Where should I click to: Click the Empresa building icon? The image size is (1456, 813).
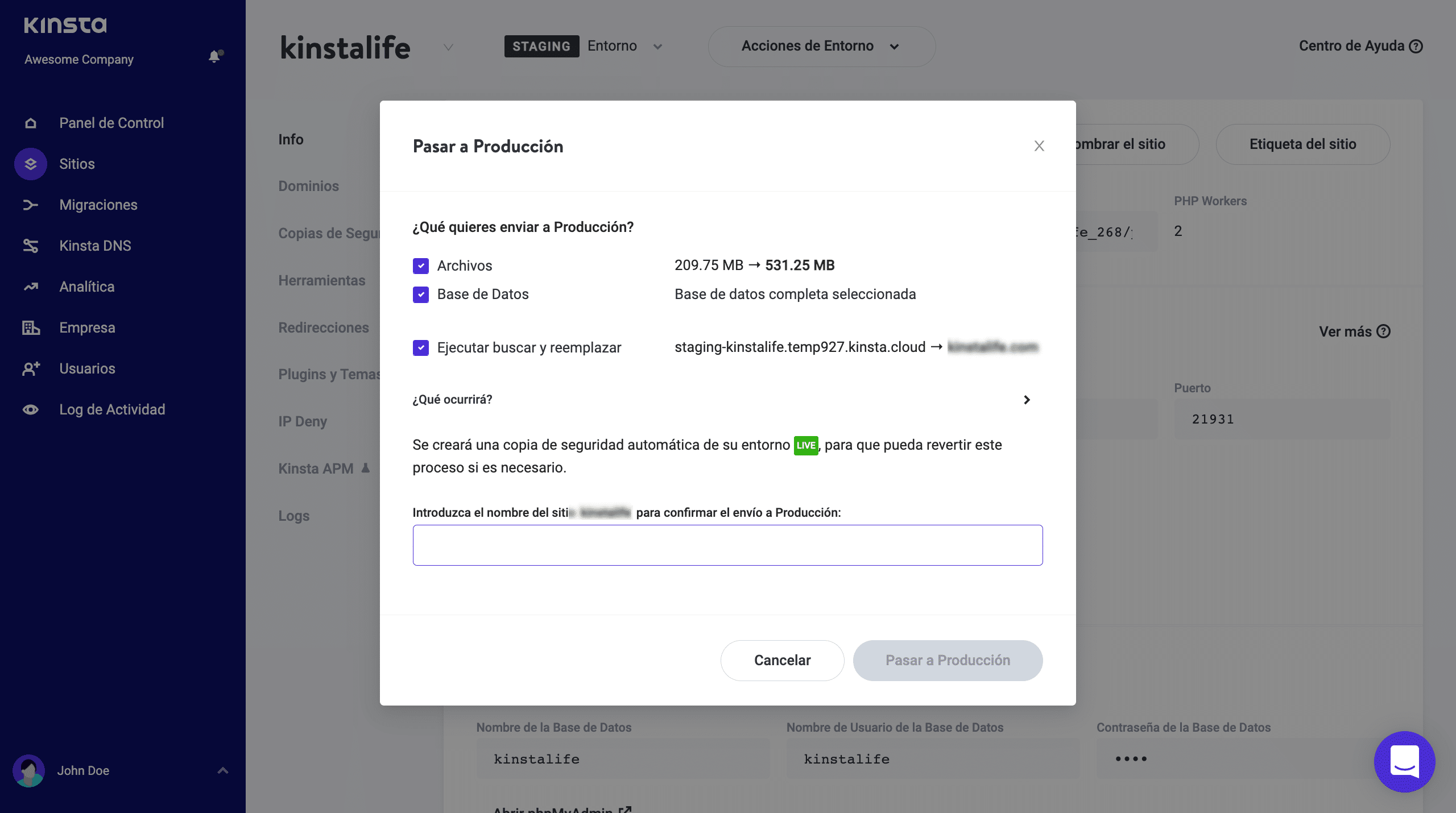tap(31, 327)
